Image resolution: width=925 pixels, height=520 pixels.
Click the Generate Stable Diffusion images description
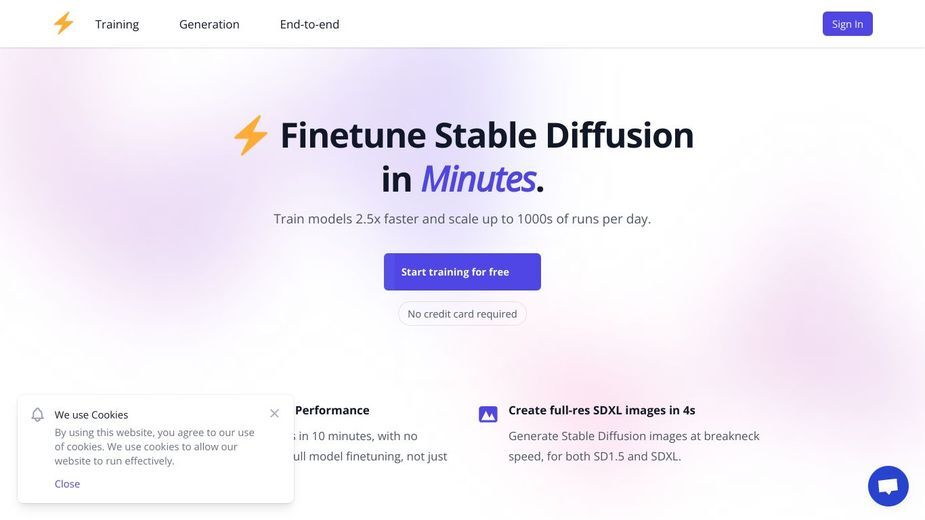pos(634,446)
